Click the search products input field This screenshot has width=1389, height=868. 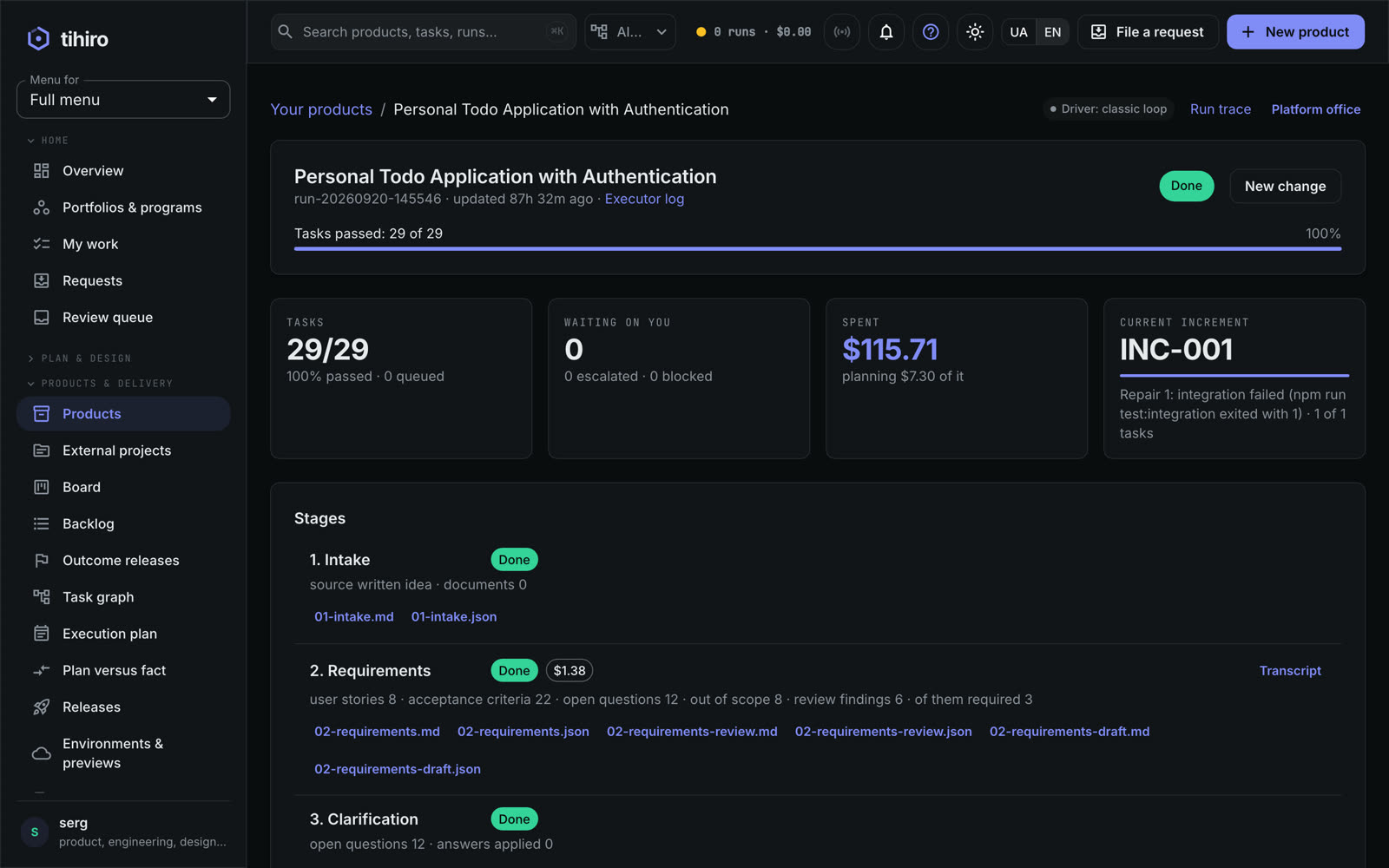(x=424, y=32)
